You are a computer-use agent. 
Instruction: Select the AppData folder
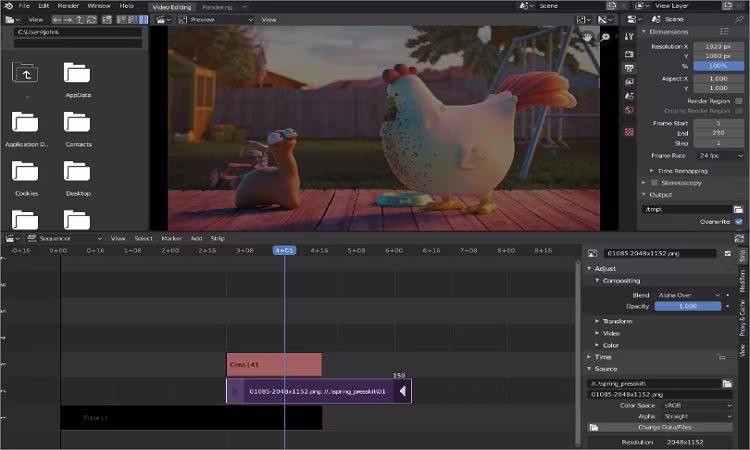point(77,78)
